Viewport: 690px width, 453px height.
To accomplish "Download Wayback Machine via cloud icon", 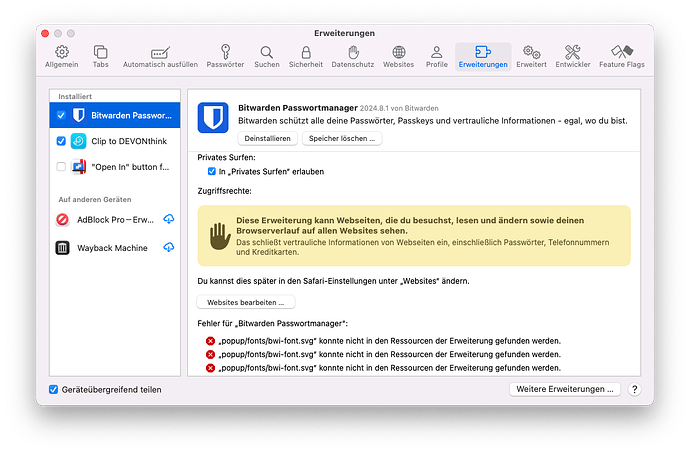I will 169,247.
